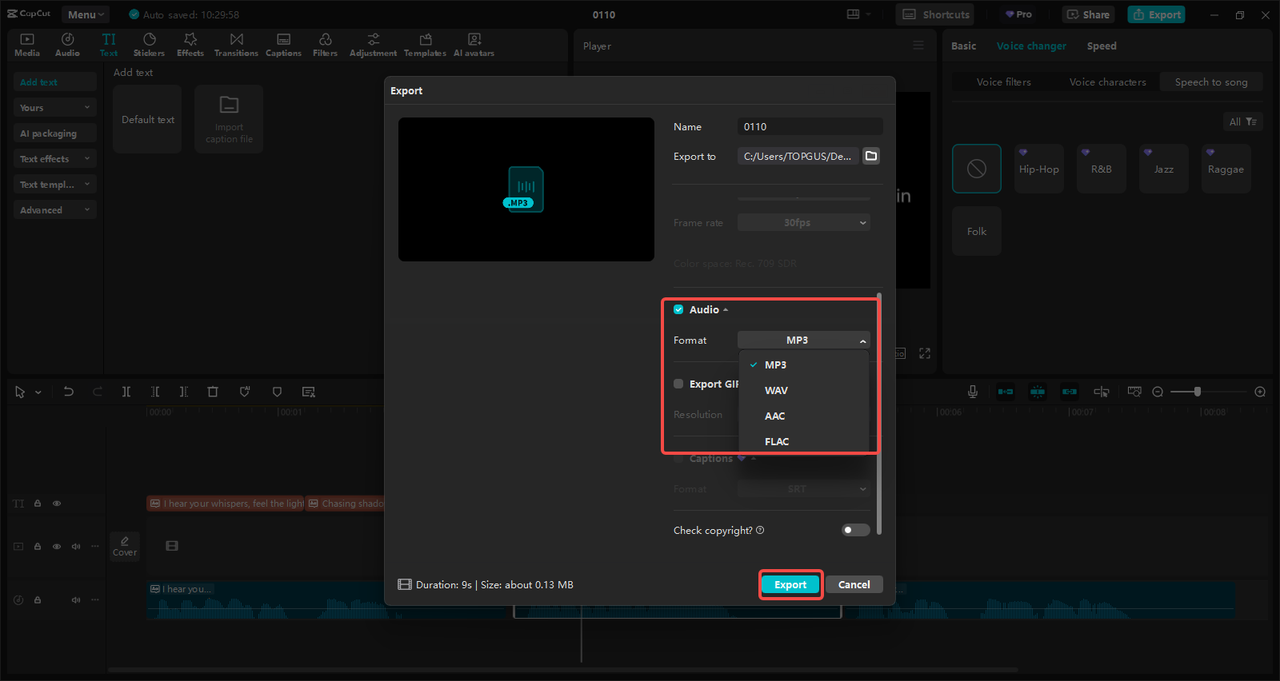Click the folder icon beside Export to path
Screen dimensions: 1280x681
point(870,156)
